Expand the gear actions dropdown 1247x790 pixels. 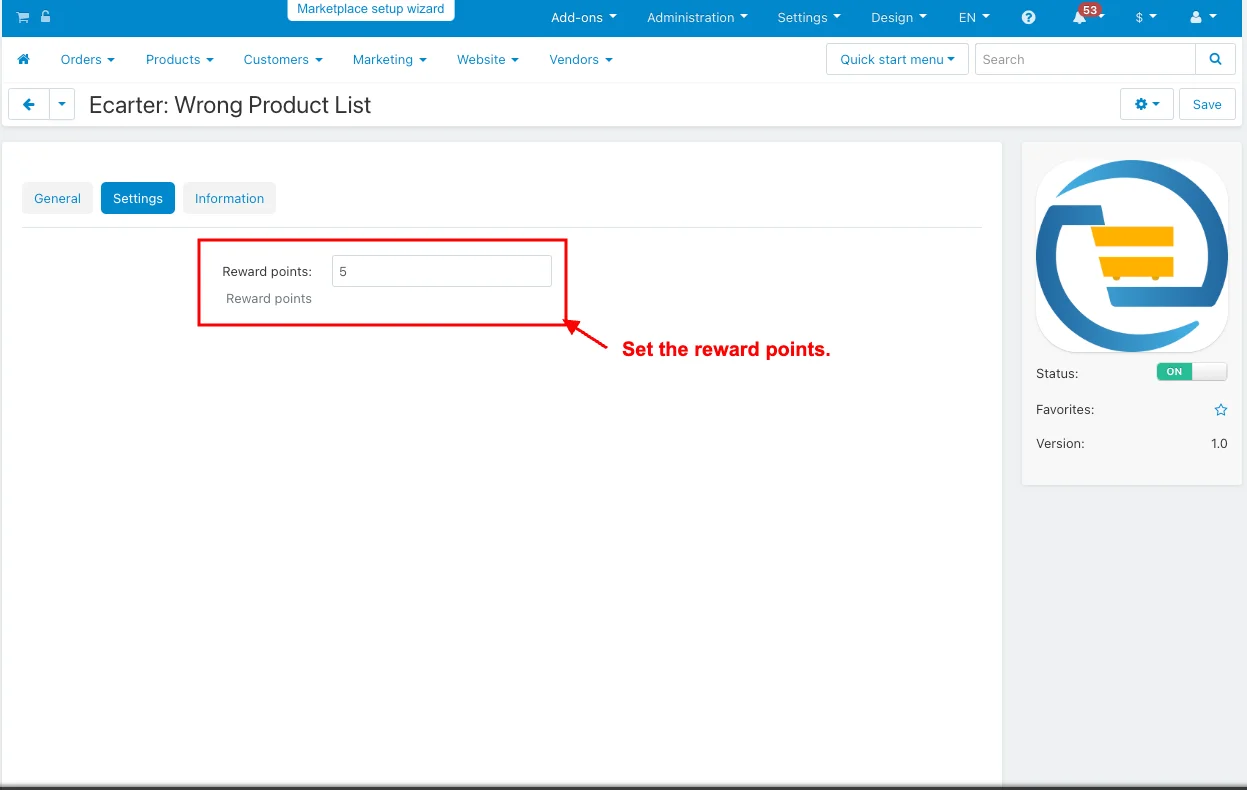(1146, 105)
